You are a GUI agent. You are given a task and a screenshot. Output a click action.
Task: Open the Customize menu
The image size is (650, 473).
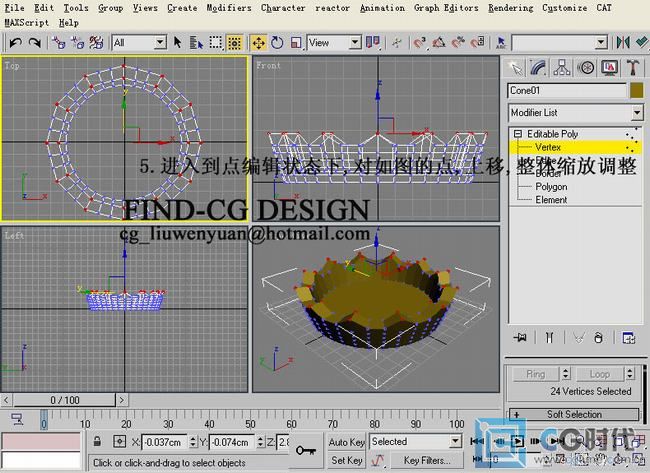tap(565, 8)
